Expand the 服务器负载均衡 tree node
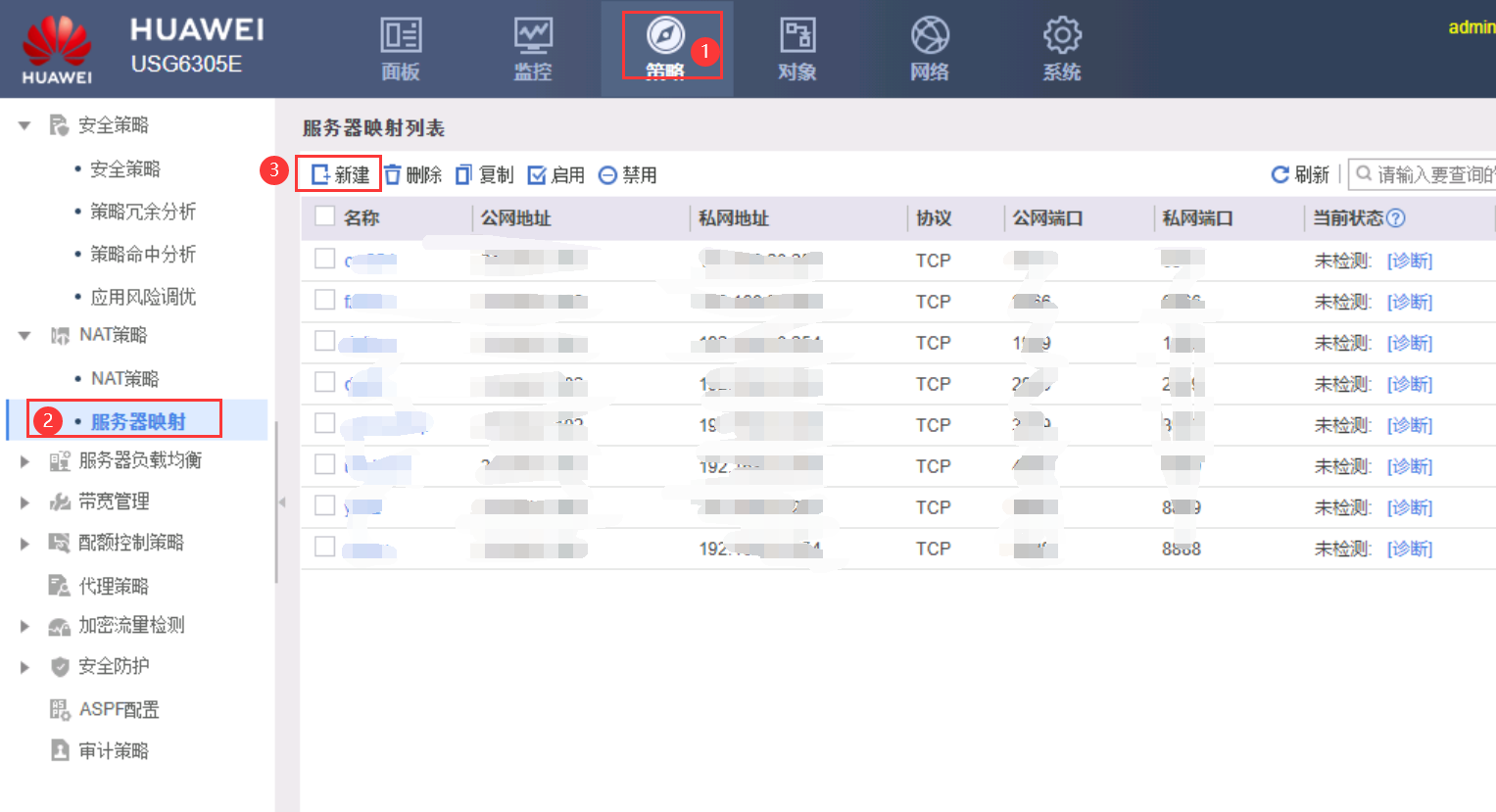The image size is (1496, 812). coord(24,460)
